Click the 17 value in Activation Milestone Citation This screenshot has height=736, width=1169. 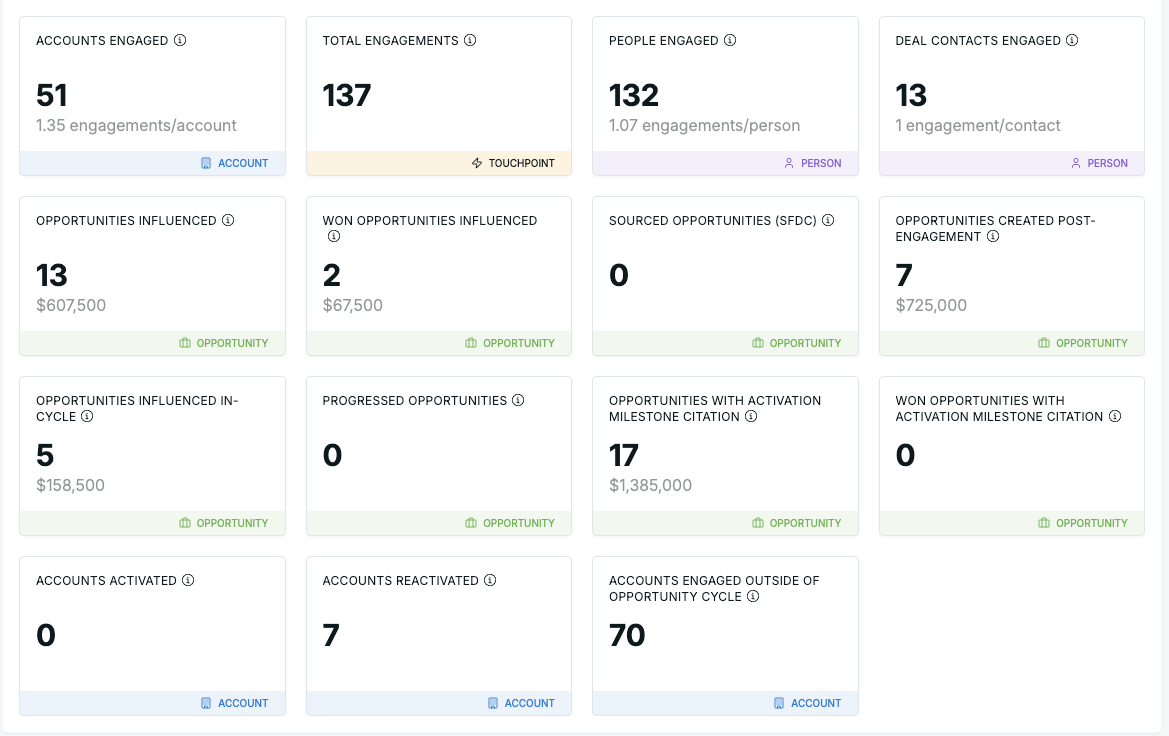624,455
